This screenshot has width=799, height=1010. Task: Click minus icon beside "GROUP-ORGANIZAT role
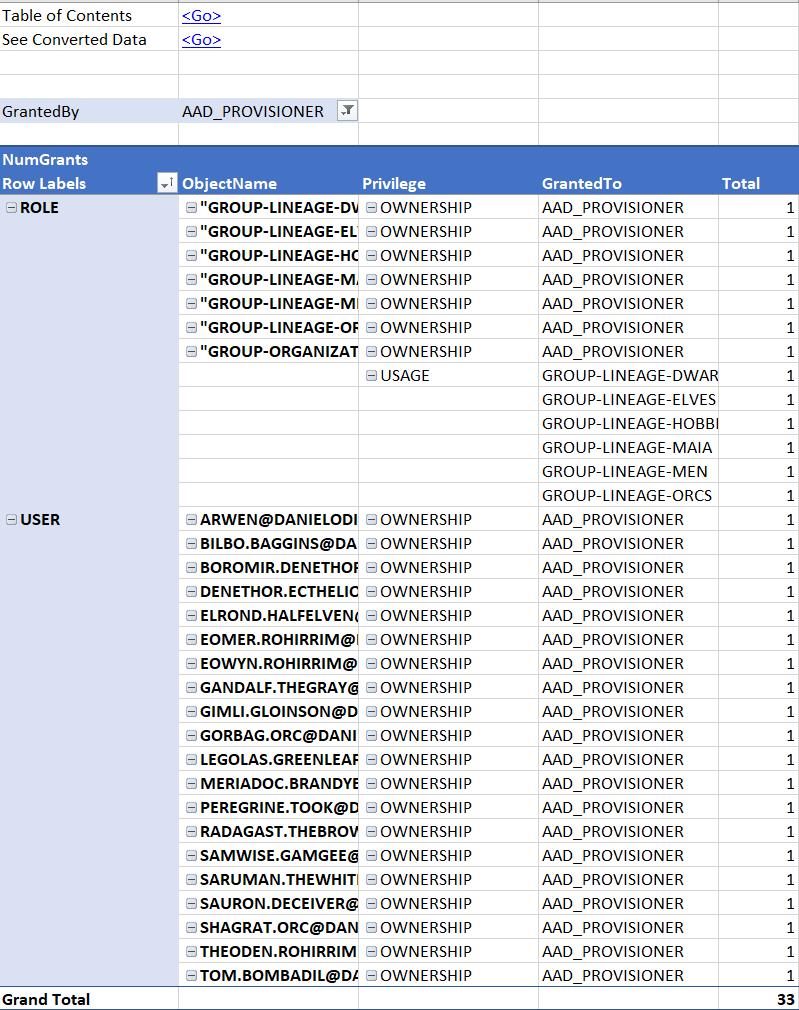(191, 352)
